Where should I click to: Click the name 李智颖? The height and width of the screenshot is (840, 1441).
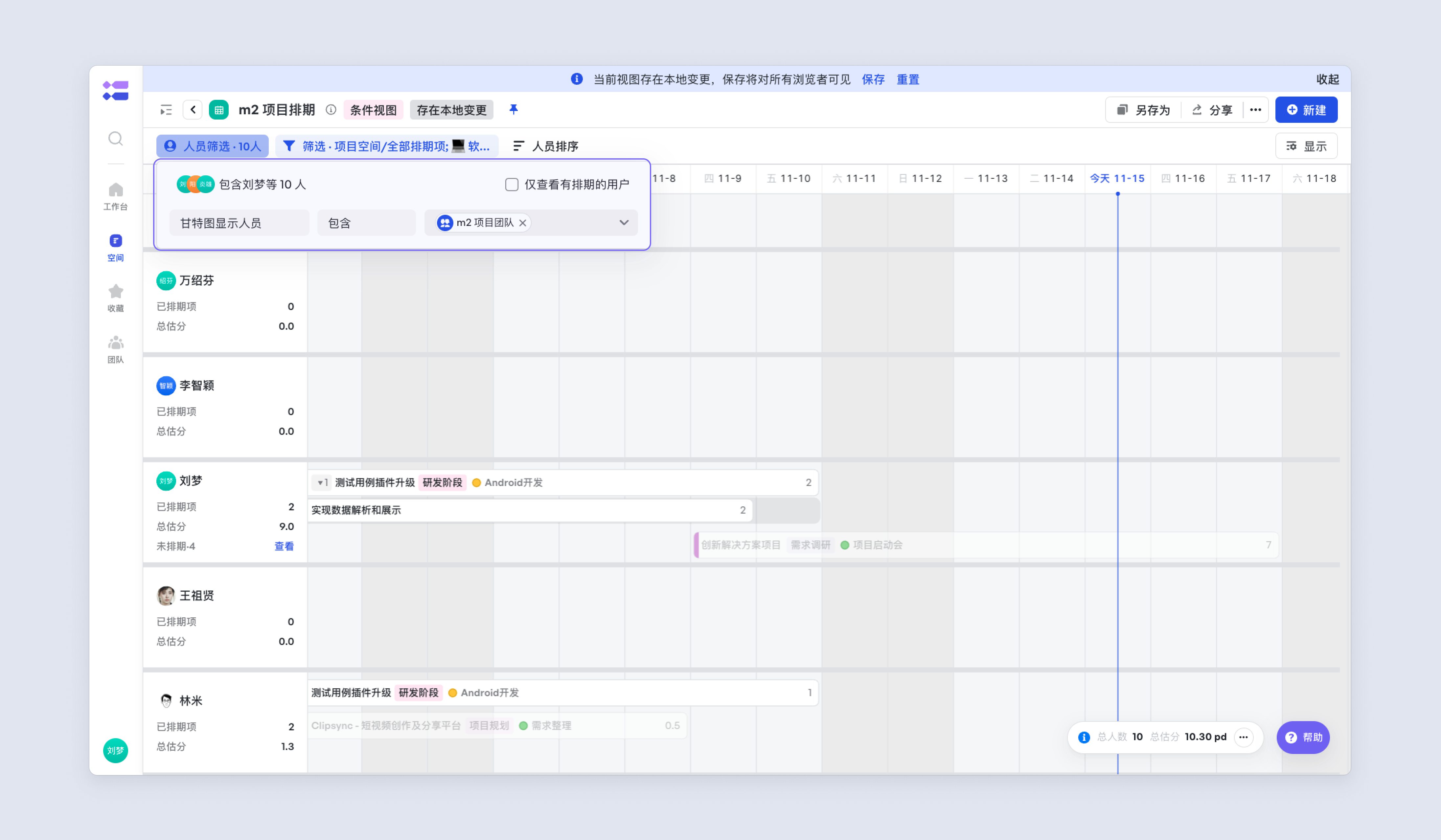point(197,386)
